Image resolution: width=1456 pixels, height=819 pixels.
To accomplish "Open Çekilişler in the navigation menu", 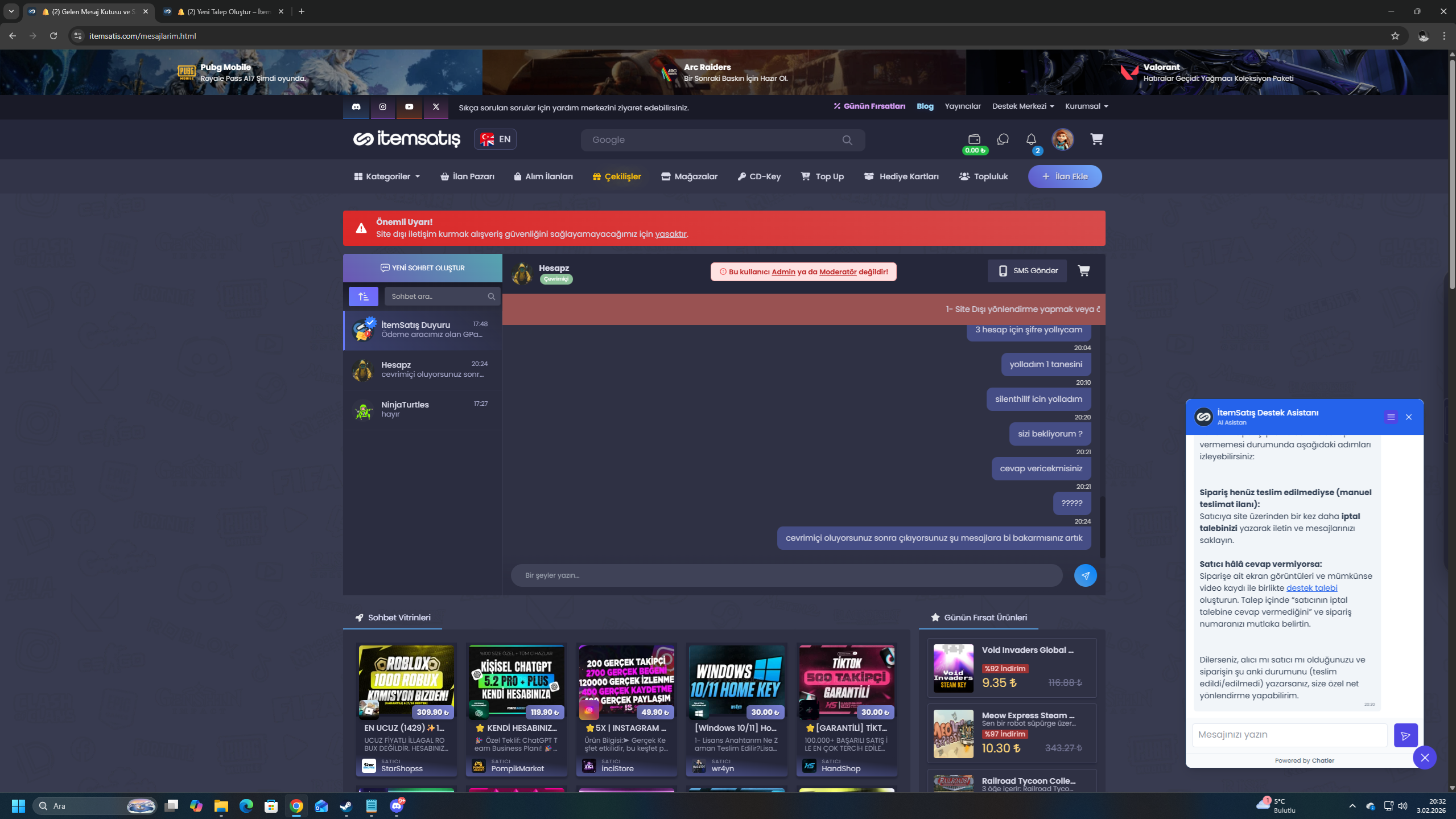I will [x=617, y=177].
